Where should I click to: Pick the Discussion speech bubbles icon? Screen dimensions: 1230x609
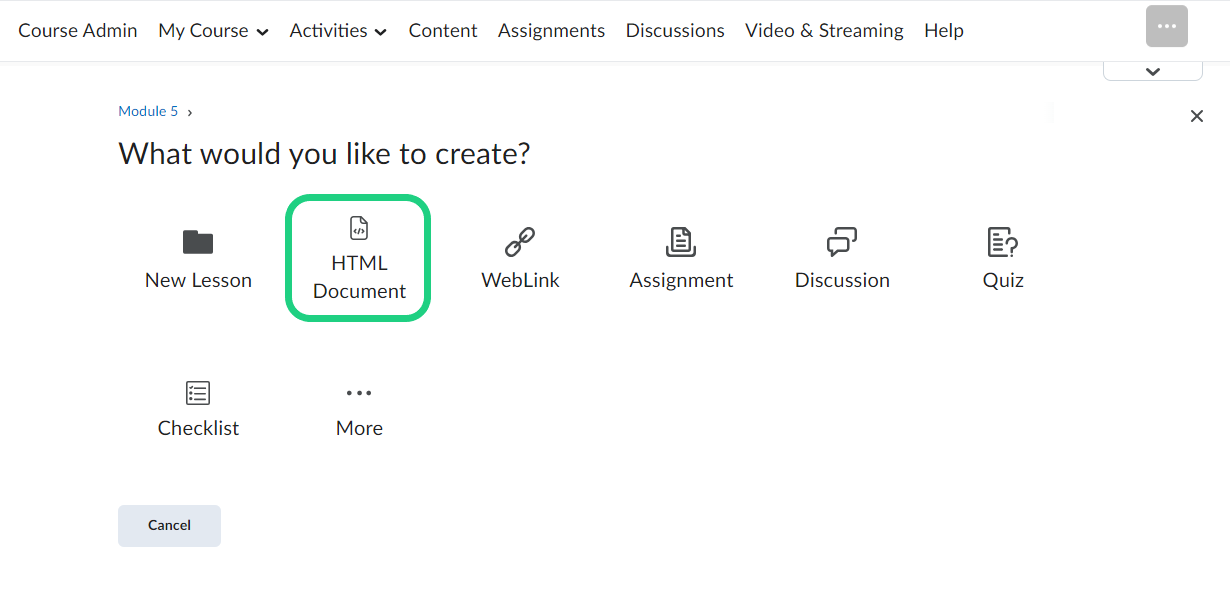point(842,242)
